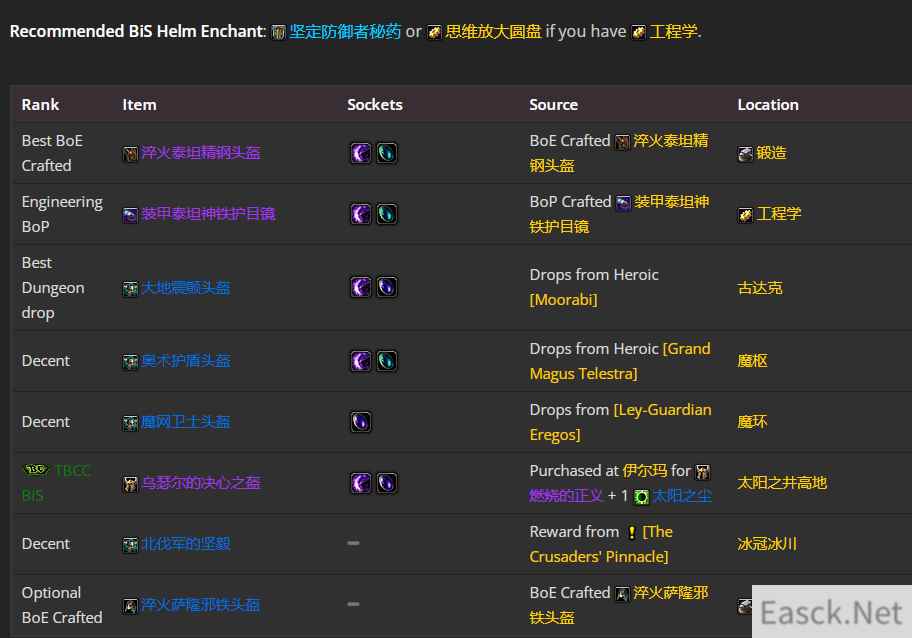Click the second socket icon in Engineering BoP row
Viewport: 912px width, 638px height.
(x=387, y=214)
